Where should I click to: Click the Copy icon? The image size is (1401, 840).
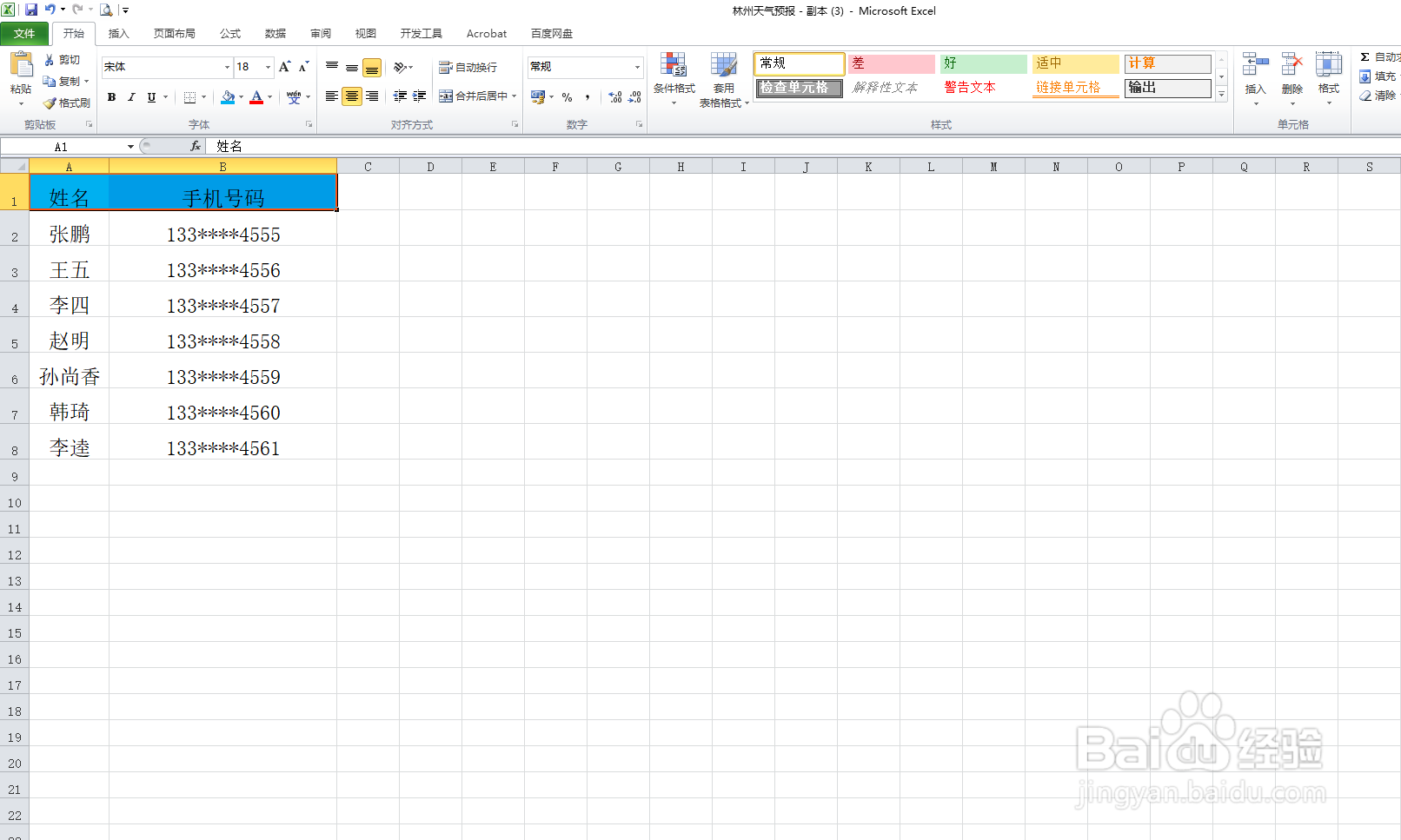[x=50, y=81]
